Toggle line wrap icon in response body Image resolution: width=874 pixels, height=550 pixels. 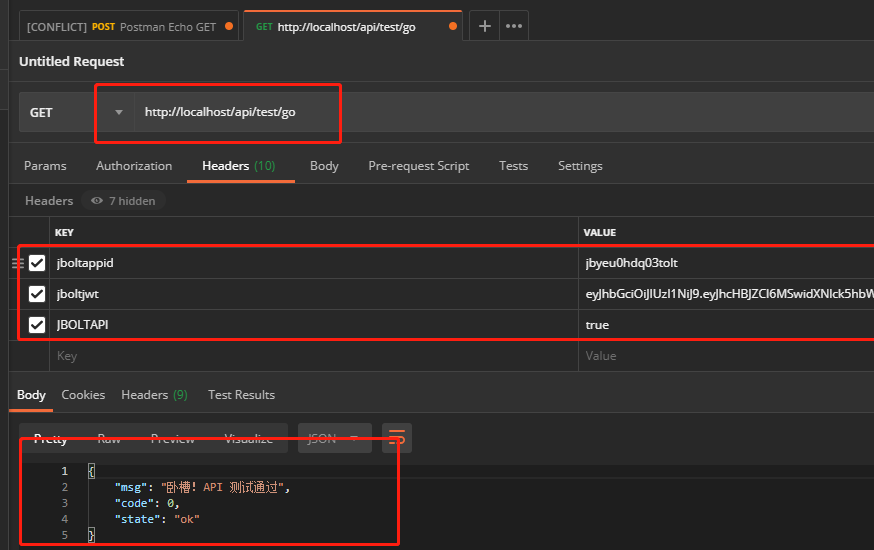point(397,438)
